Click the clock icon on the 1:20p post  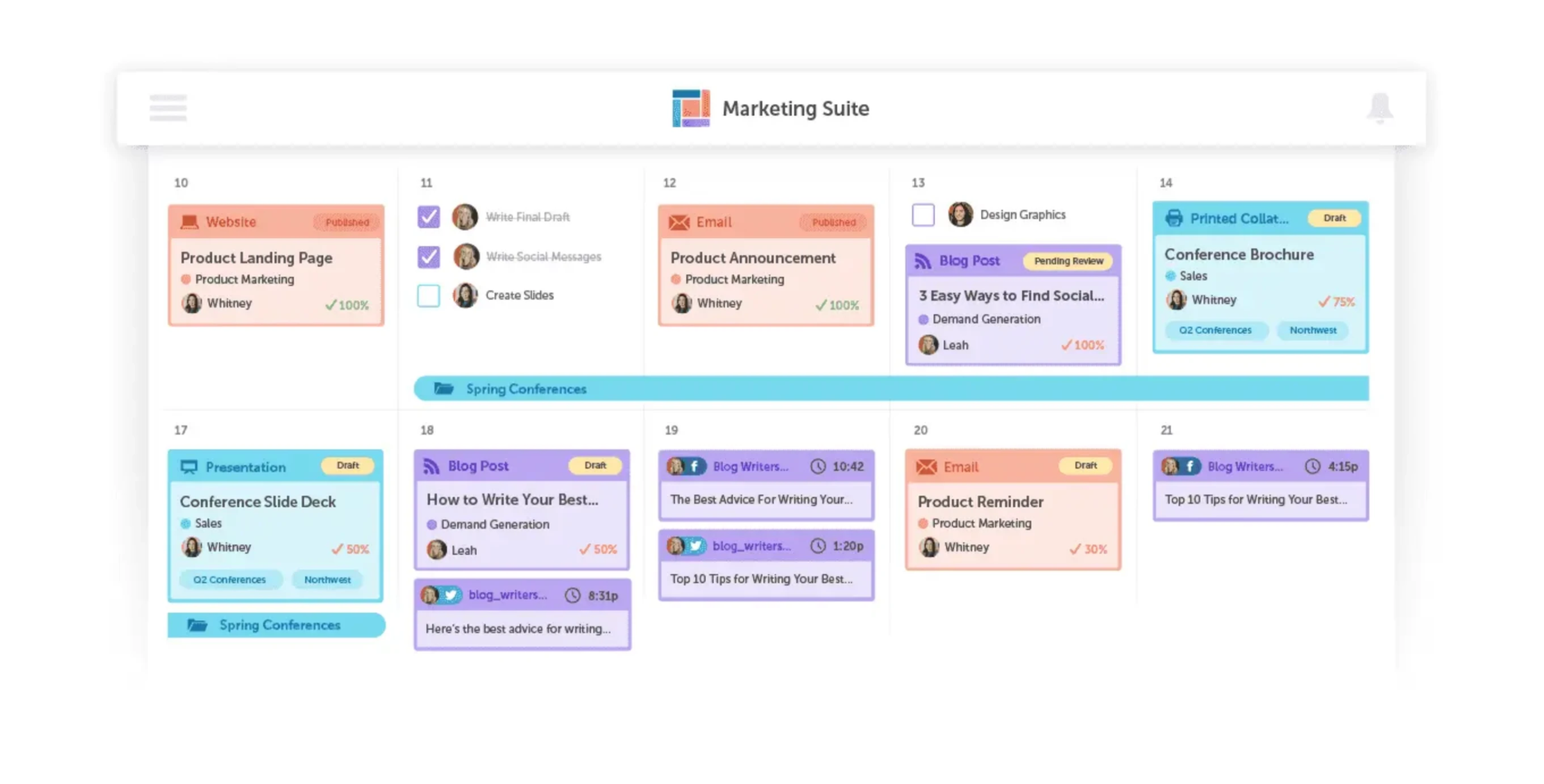pos(819,545)
